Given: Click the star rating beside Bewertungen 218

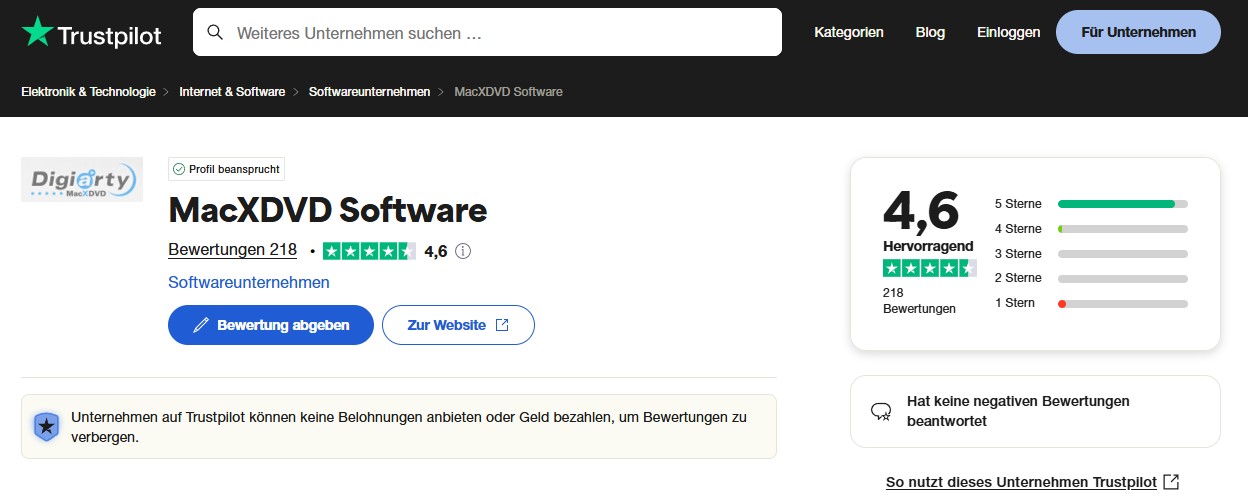Looking at the screenshot, I should tap(369, 251).
